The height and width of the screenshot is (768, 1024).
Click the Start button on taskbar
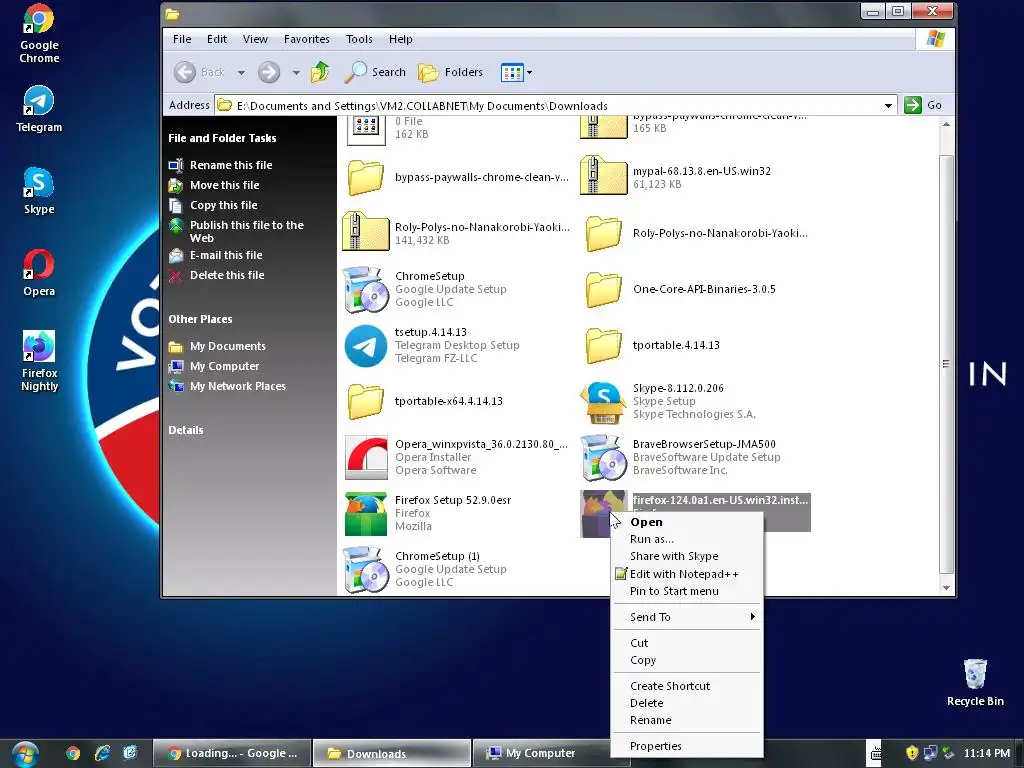tap(25, 754)
